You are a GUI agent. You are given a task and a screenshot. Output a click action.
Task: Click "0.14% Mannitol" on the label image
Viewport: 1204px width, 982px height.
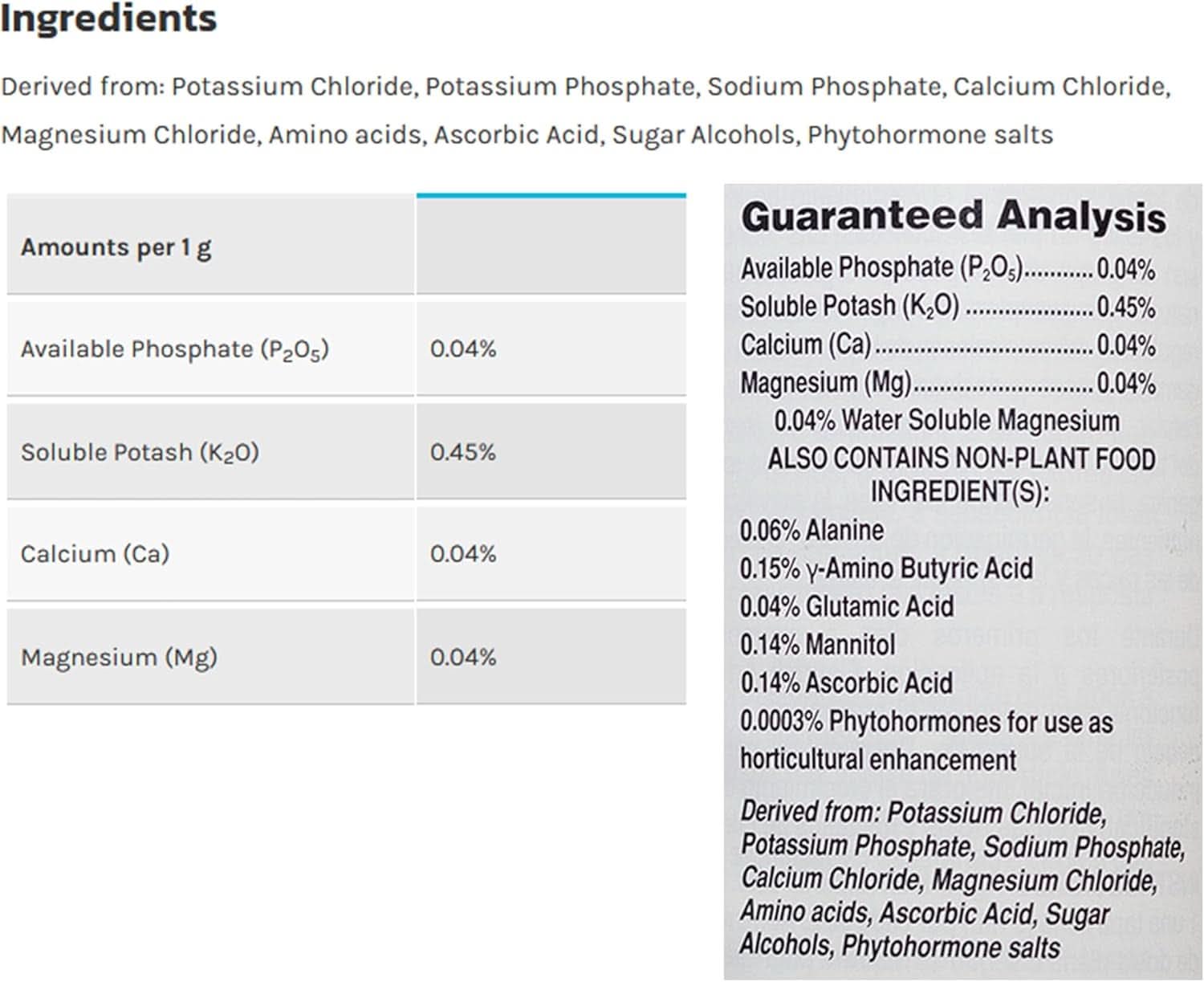[817, 645]
